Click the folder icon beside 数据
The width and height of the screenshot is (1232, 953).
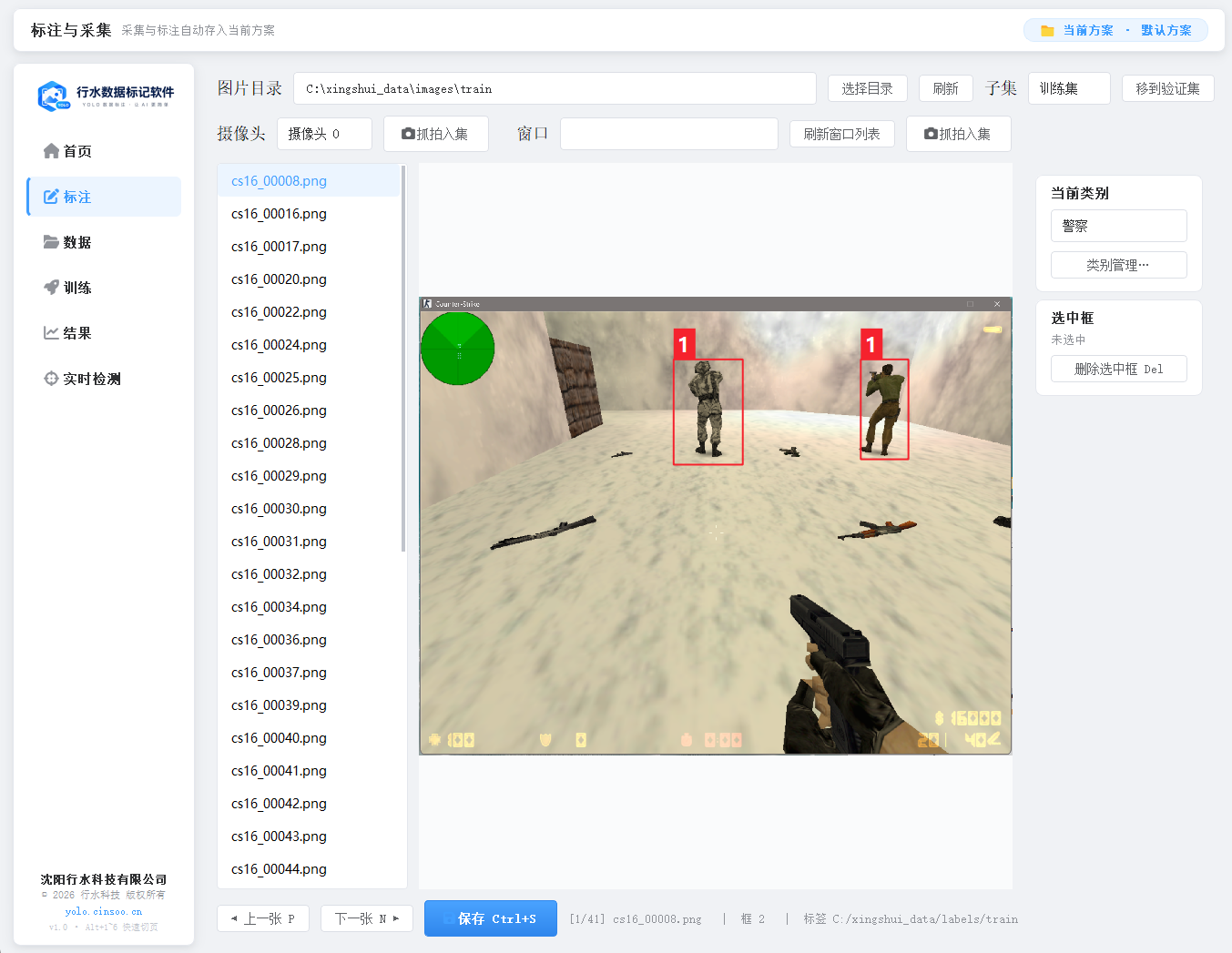pos(51,242)
